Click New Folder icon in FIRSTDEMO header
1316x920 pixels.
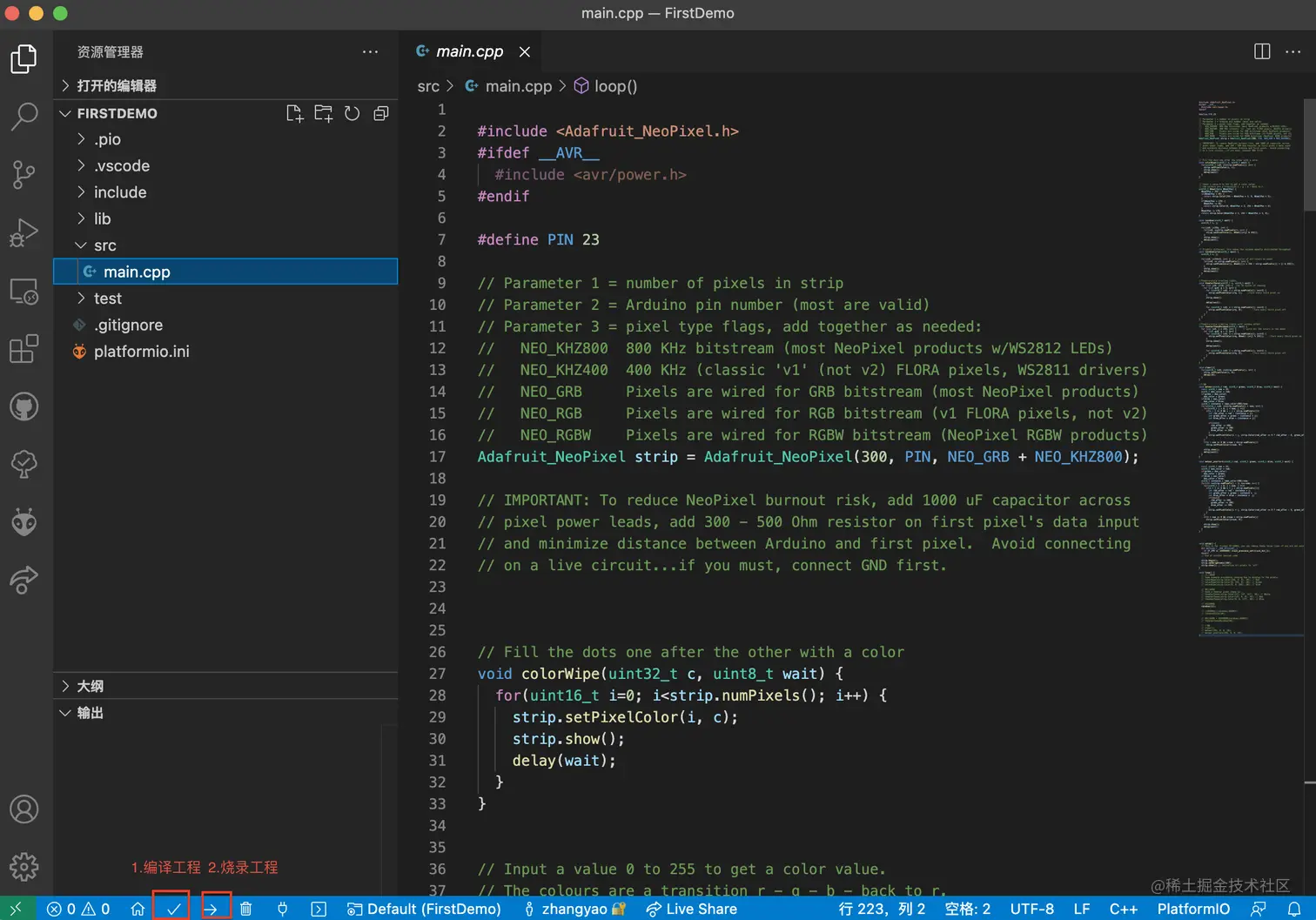coord(324,113)
